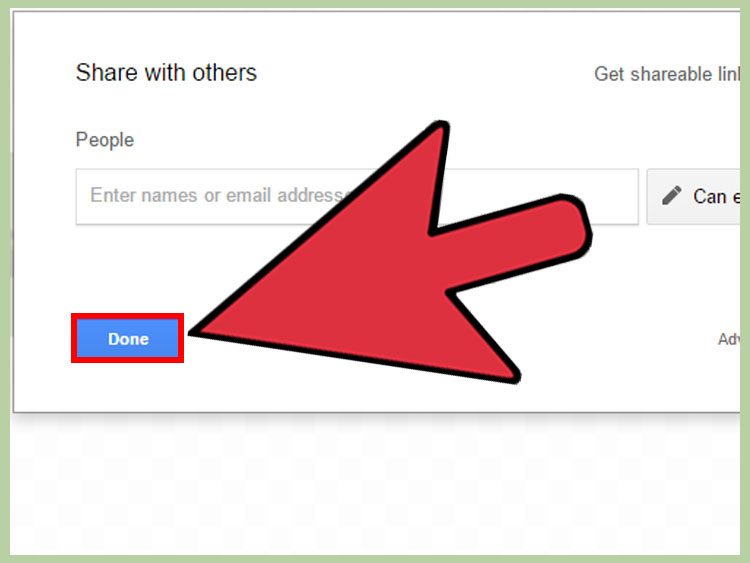Finish sharing by clicking Done
This screenshot has width=750, height=563.
click(127, 338)
